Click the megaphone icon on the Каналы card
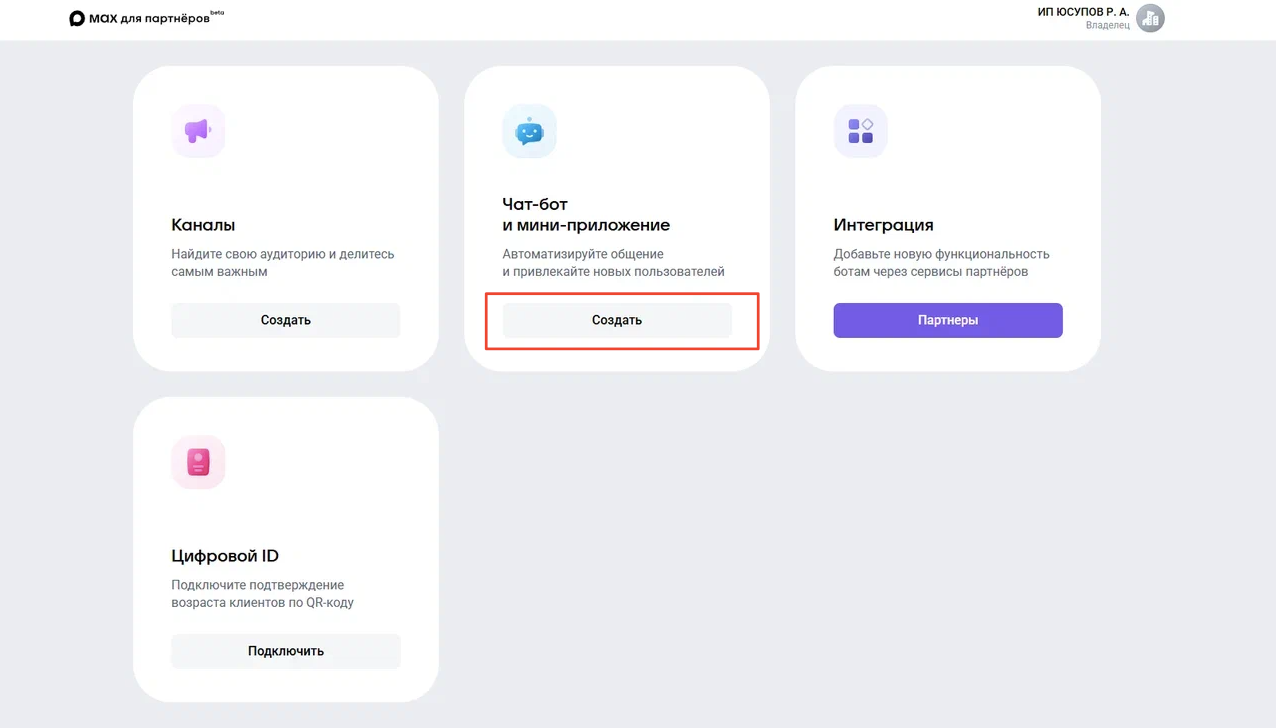Viewport: 1276px width, 728px height. (x=198, y=131)
